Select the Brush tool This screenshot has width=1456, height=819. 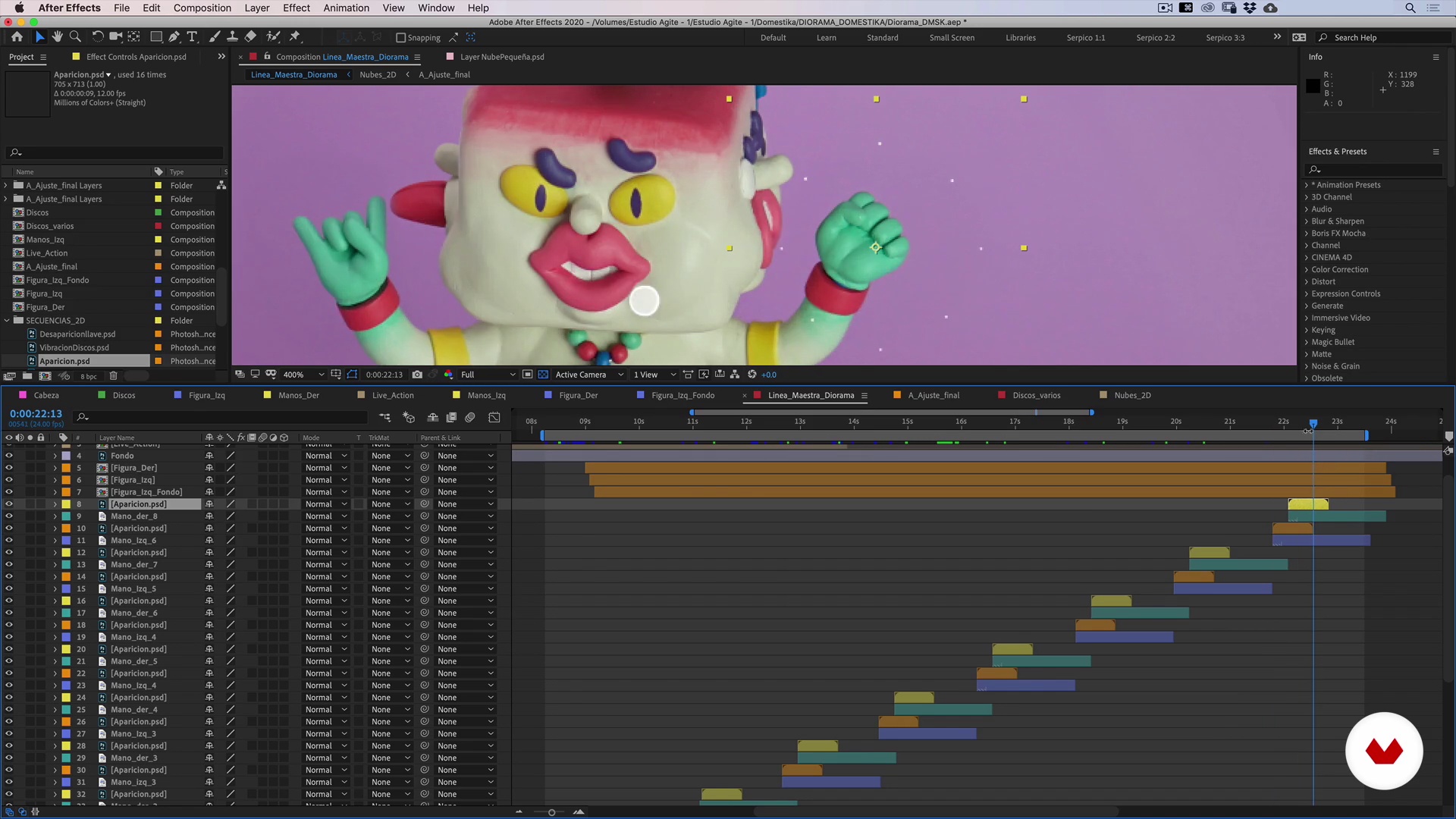[x=215, y=36]
